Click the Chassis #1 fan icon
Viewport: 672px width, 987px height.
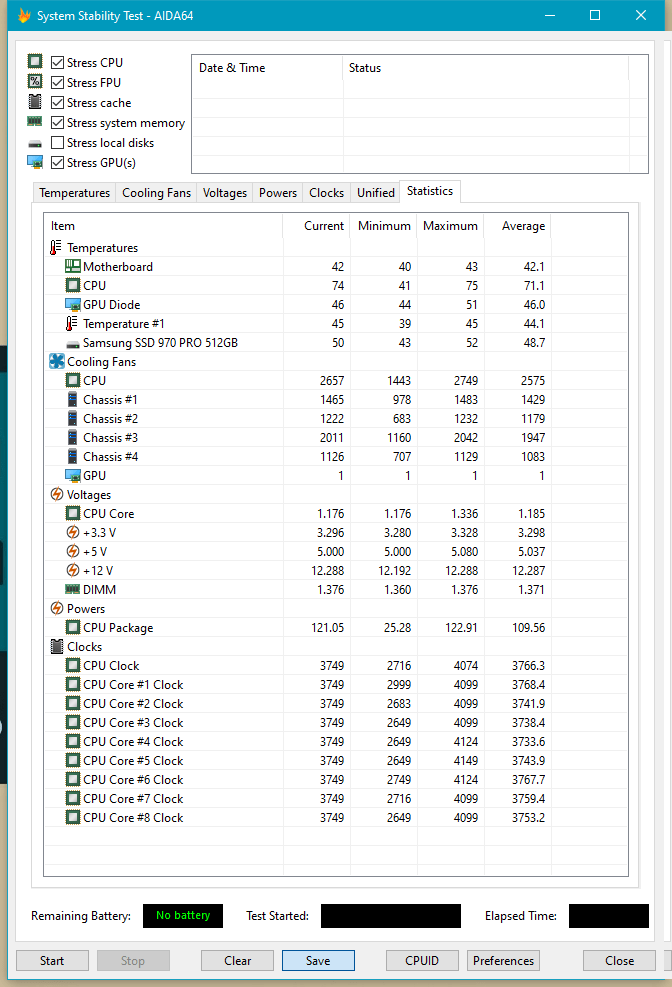tap(73, 400)
